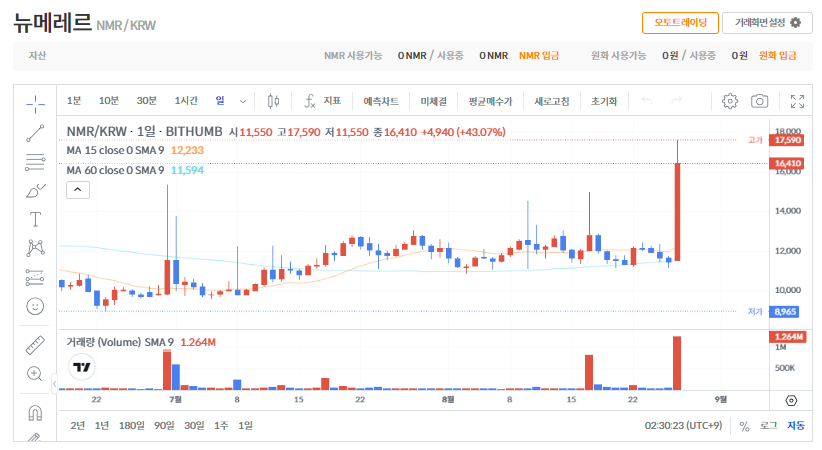Toggle 자동 auto scale
Image resolution: width=822 pixels, height=450 pixels.
[796, 425]
